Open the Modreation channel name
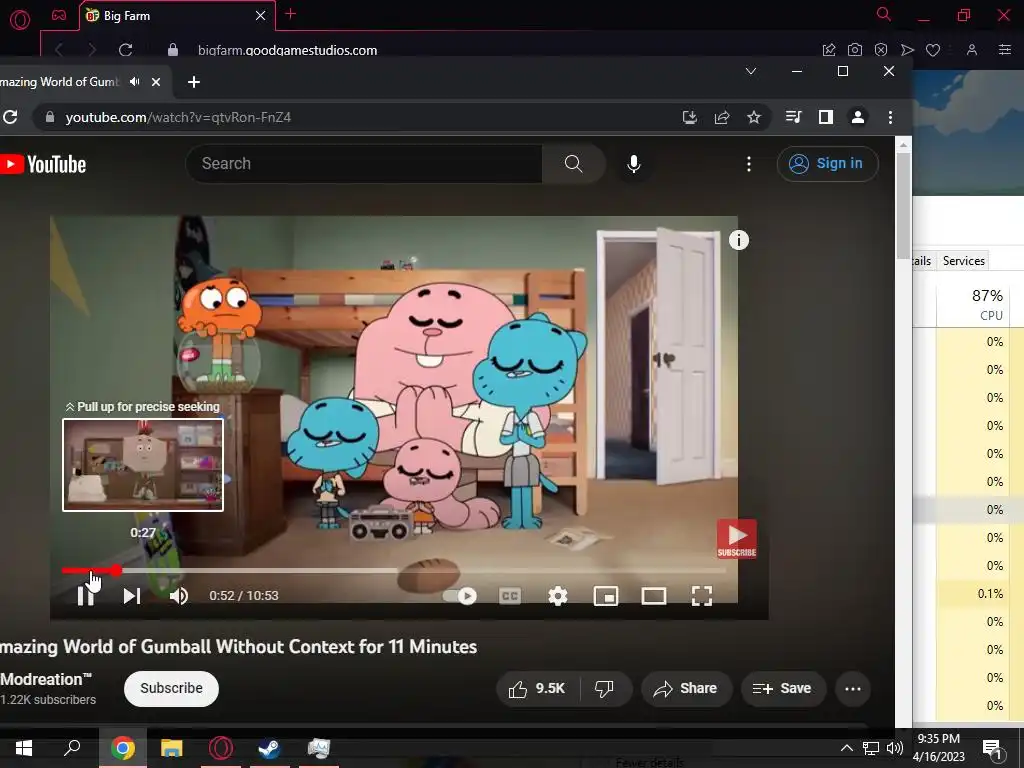Viewport: 1024px width, 768px height. (x=46, y=679)
